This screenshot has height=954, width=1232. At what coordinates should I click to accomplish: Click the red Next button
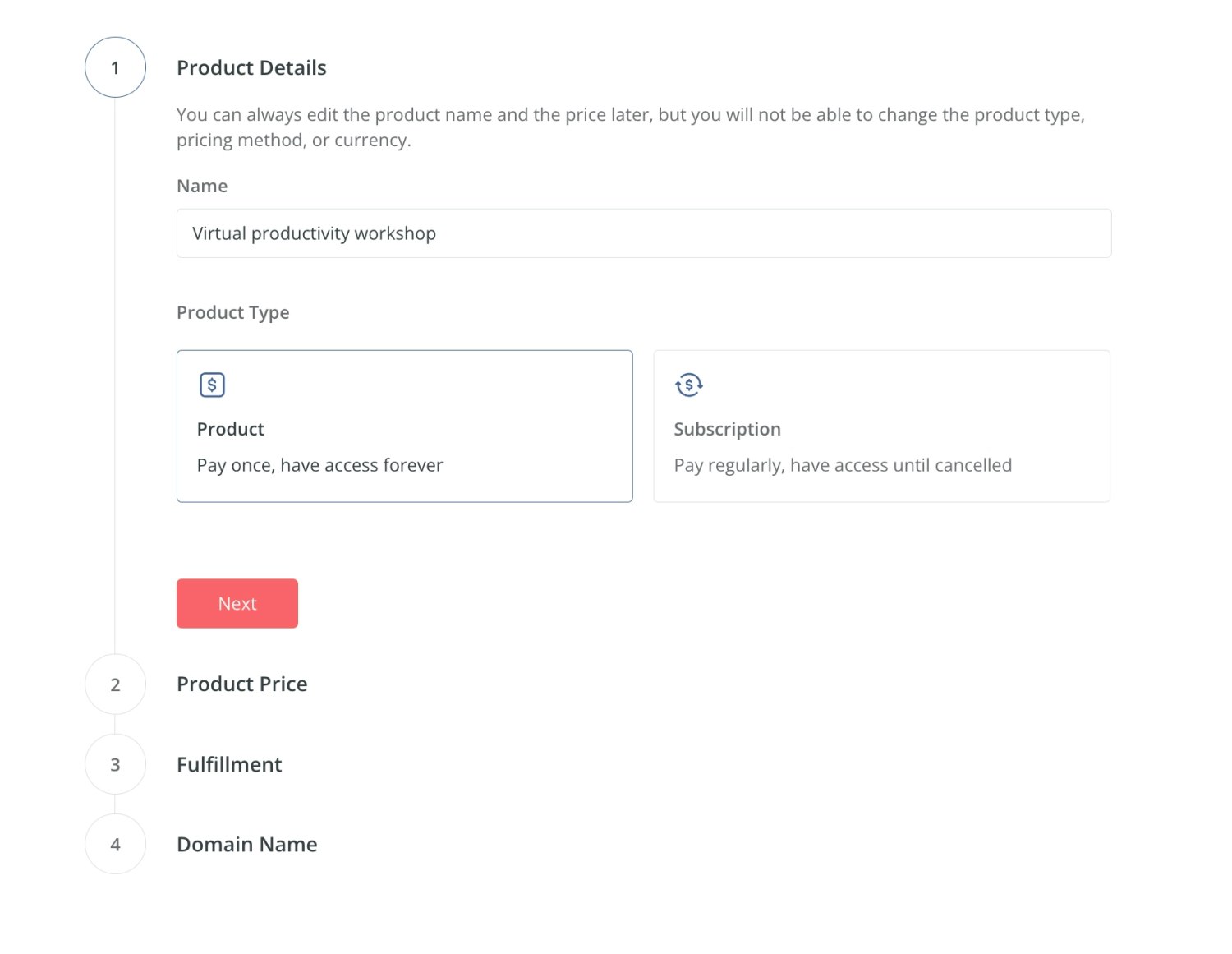tap(237, 603)
